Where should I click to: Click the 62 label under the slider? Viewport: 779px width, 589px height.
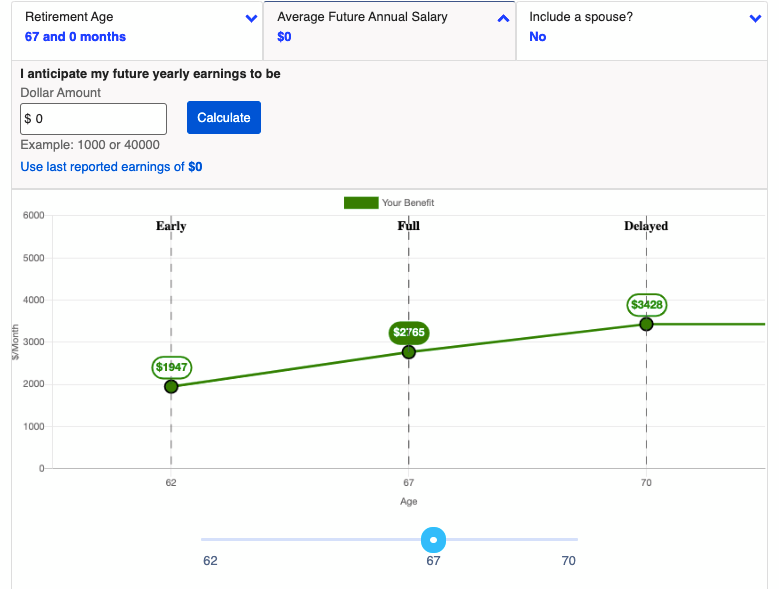click(210, 561)
